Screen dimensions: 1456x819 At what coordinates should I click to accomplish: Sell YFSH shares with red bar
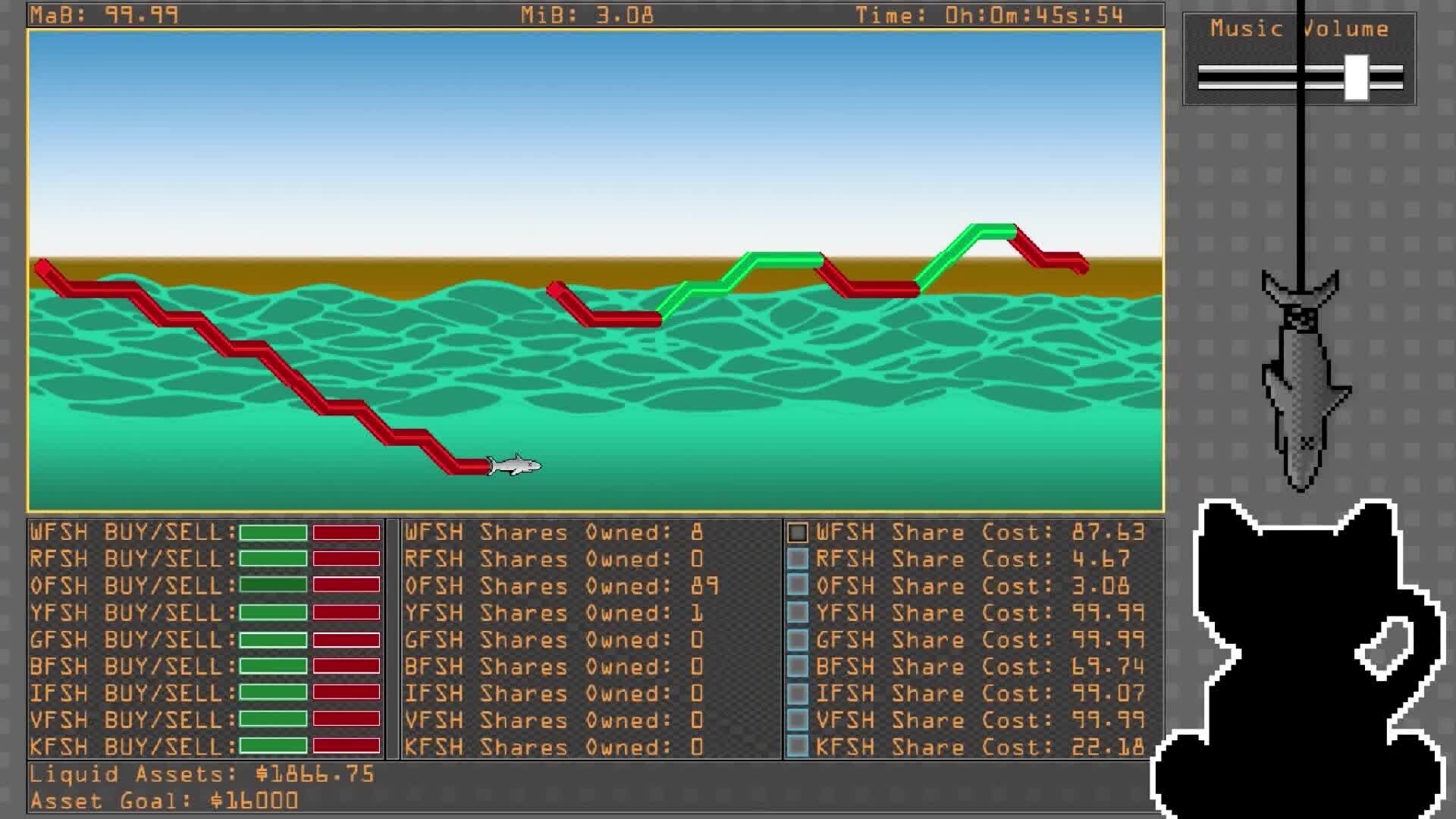tap(347, 612)
